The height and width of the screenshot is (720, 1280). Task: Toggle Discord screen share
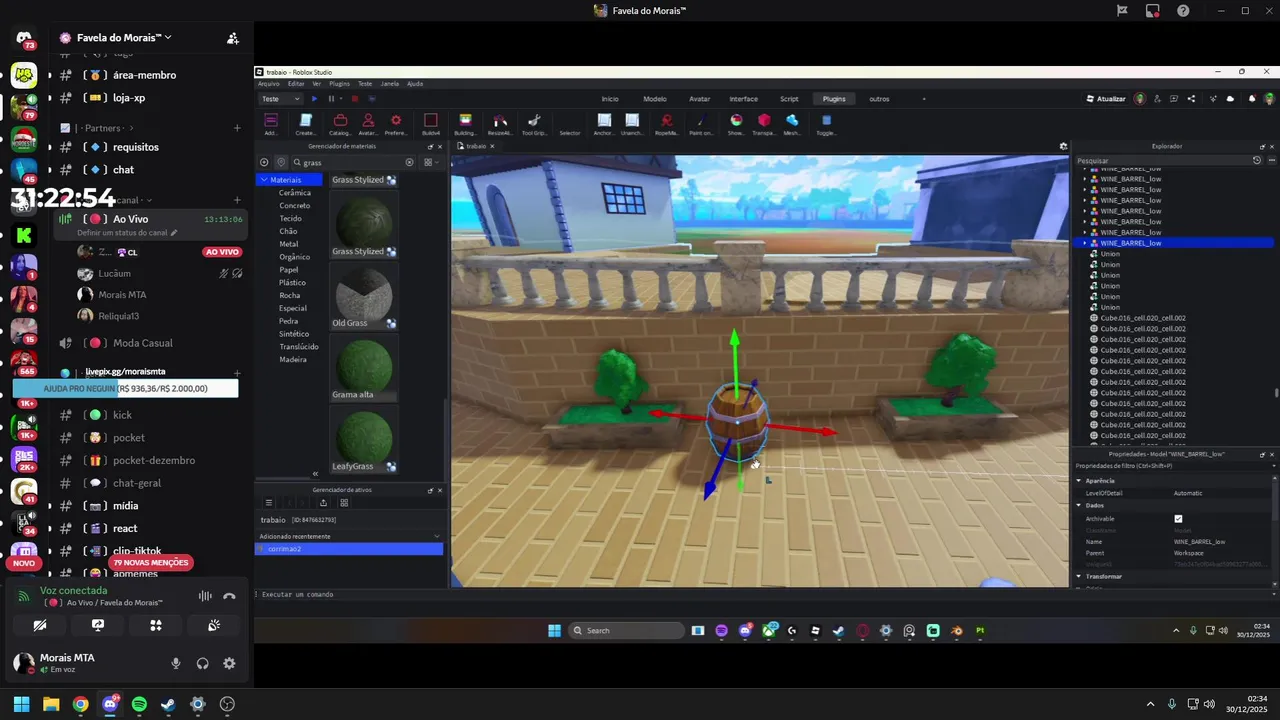(98, 625)
